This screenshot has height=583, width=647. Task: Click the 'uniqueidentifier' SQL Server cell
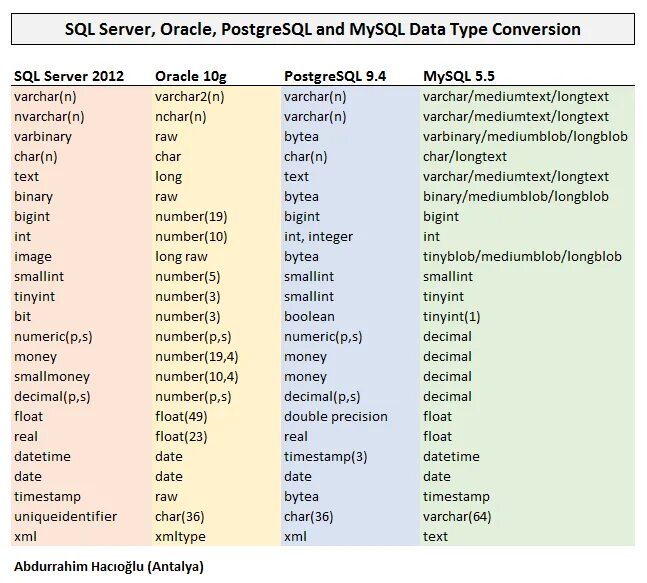tap(66, 517)
